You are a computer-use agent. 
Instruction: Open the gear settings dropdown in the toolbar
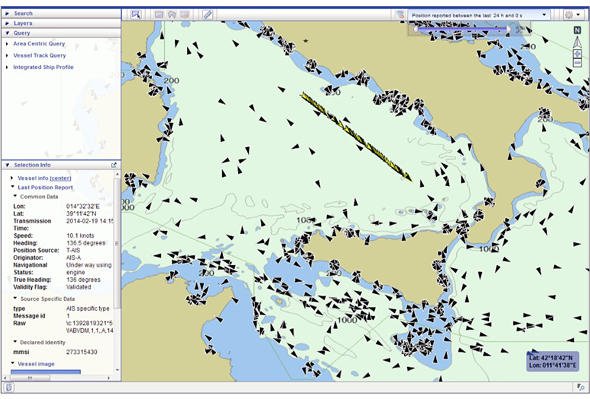click(x=573, y=15)
